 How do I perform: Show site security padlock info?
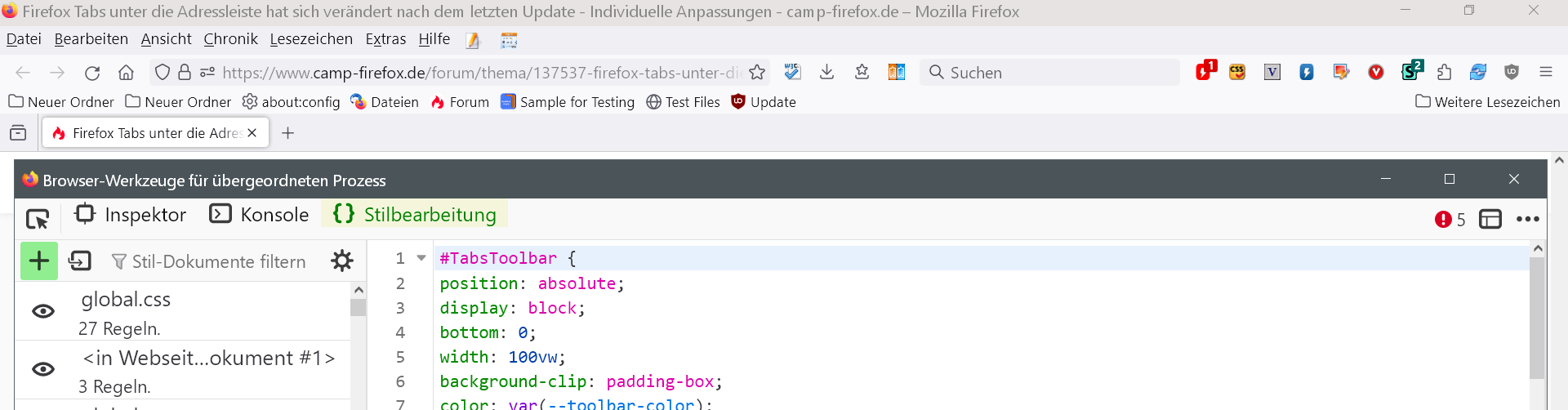coord(185,73)
